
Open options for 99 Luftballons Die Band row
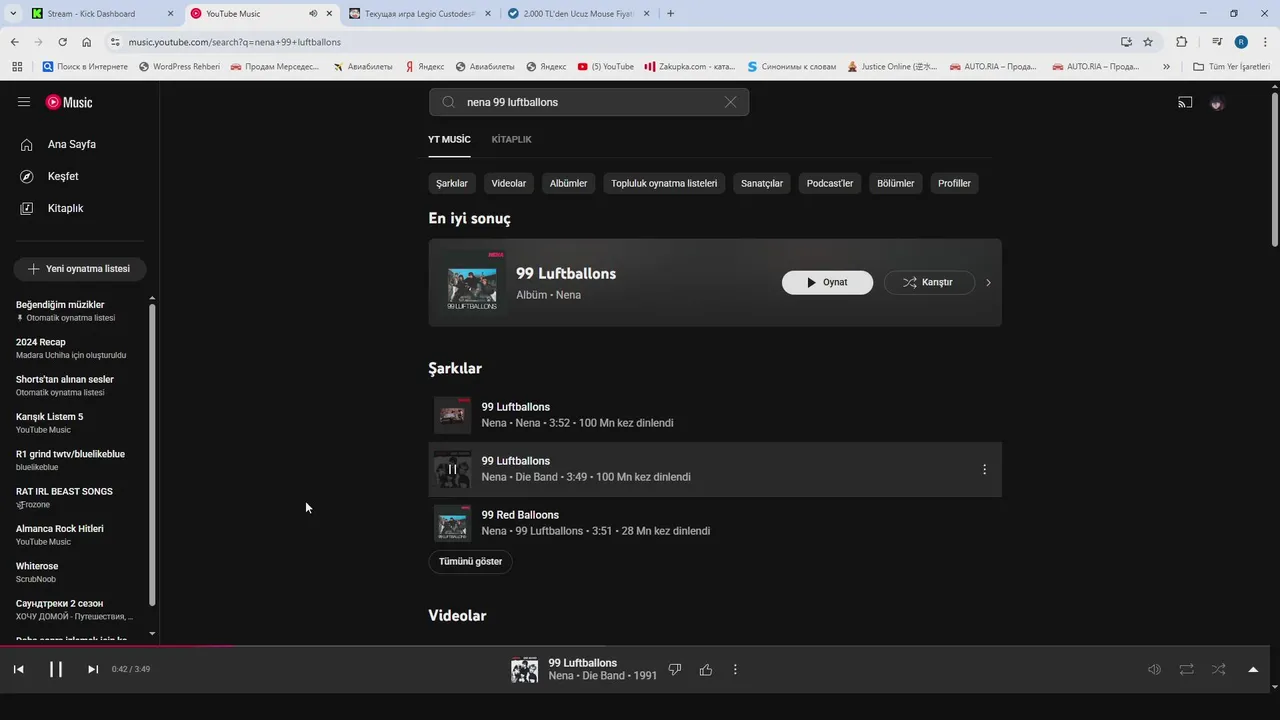click(x=984, y=469)
